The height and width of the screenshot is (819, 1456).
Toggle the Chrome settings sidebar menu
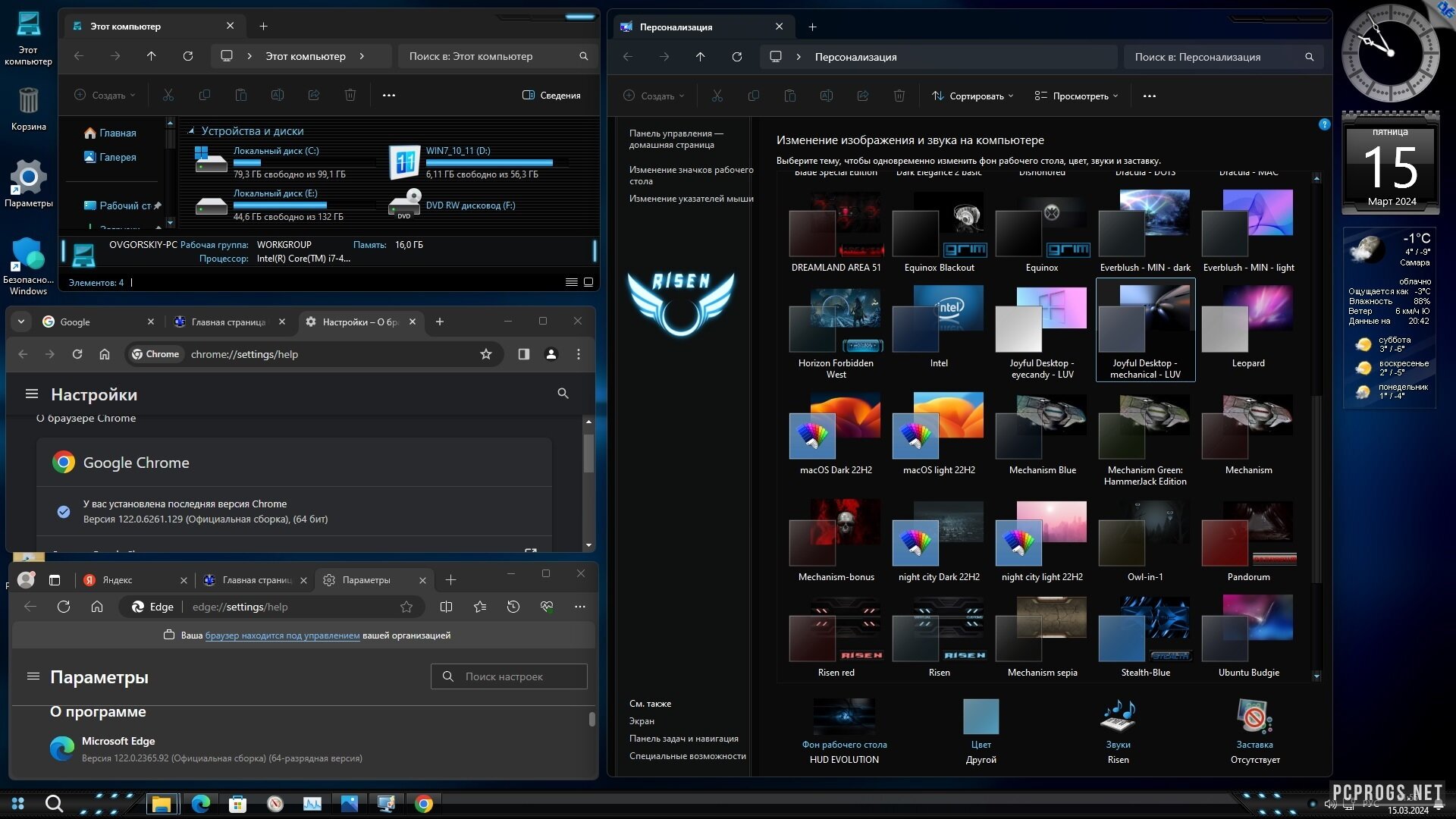[32, 393]
